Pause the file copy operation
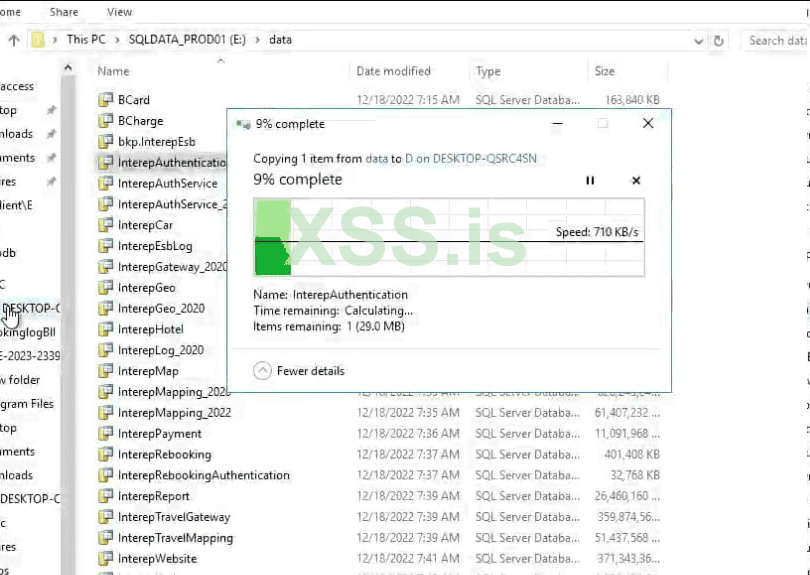810x575 pixels. (x=590, y=180)
